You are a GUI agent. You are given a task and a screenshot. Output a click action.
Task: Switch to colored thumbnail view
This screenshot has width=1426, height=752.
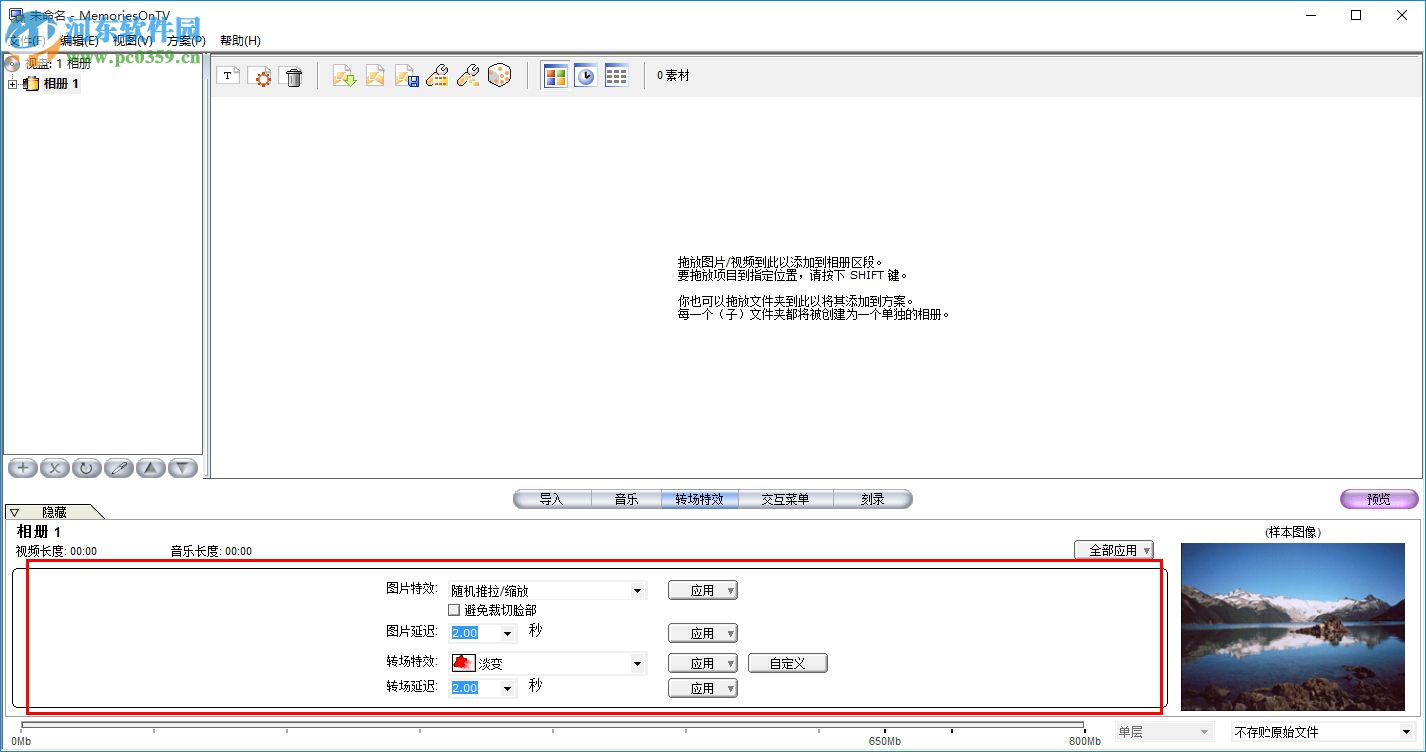point(555,76)
